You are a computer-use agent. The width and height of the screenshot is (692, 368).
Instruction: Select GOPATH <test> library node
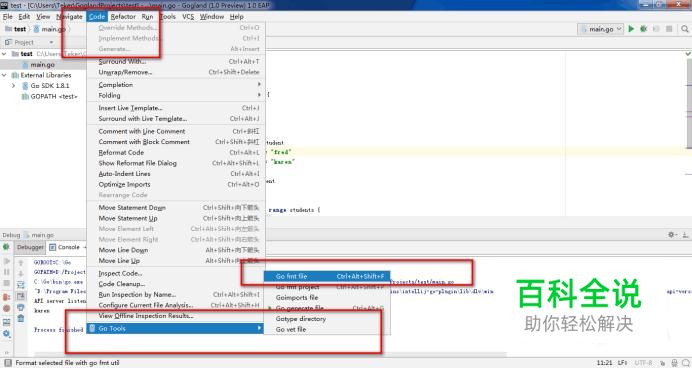[53, 97]
